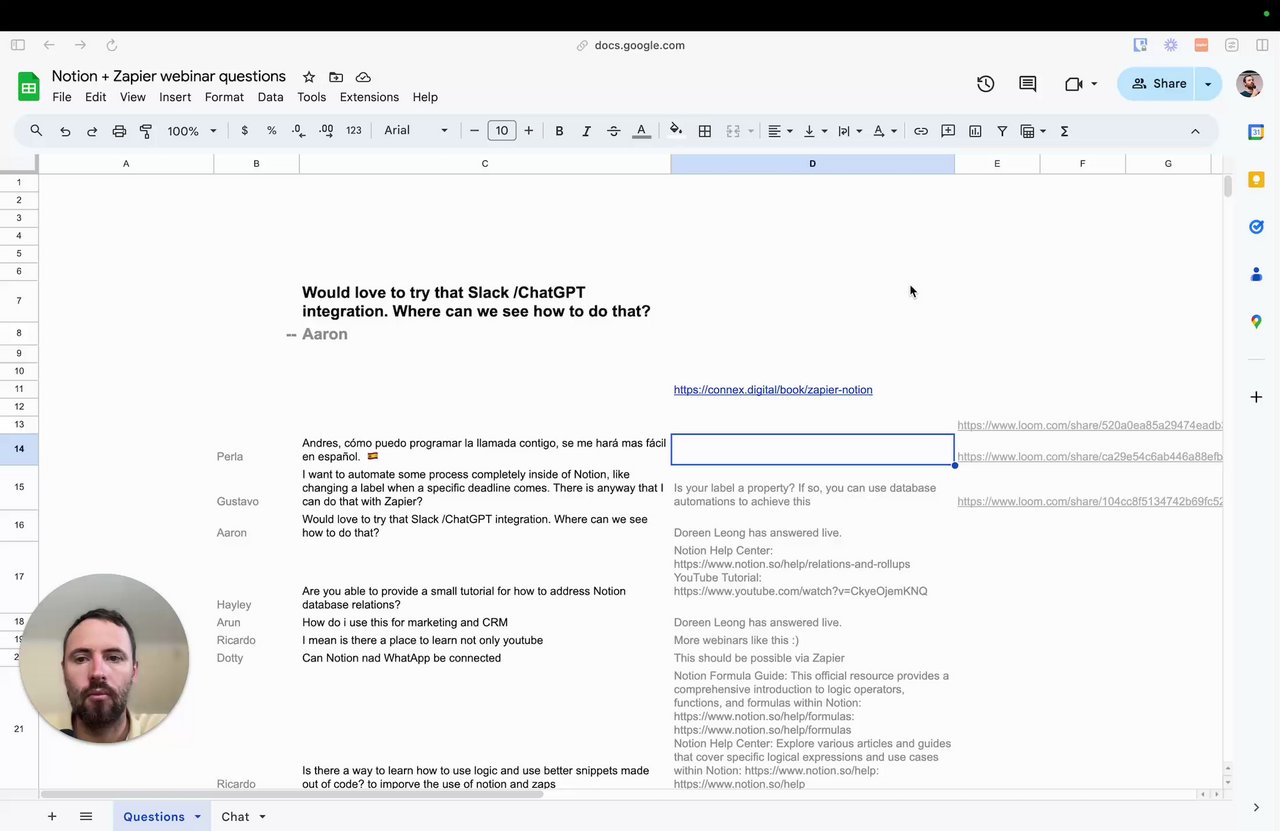
Task: Collapse the toolbar with up chevron
Action: pos(1195,131)
